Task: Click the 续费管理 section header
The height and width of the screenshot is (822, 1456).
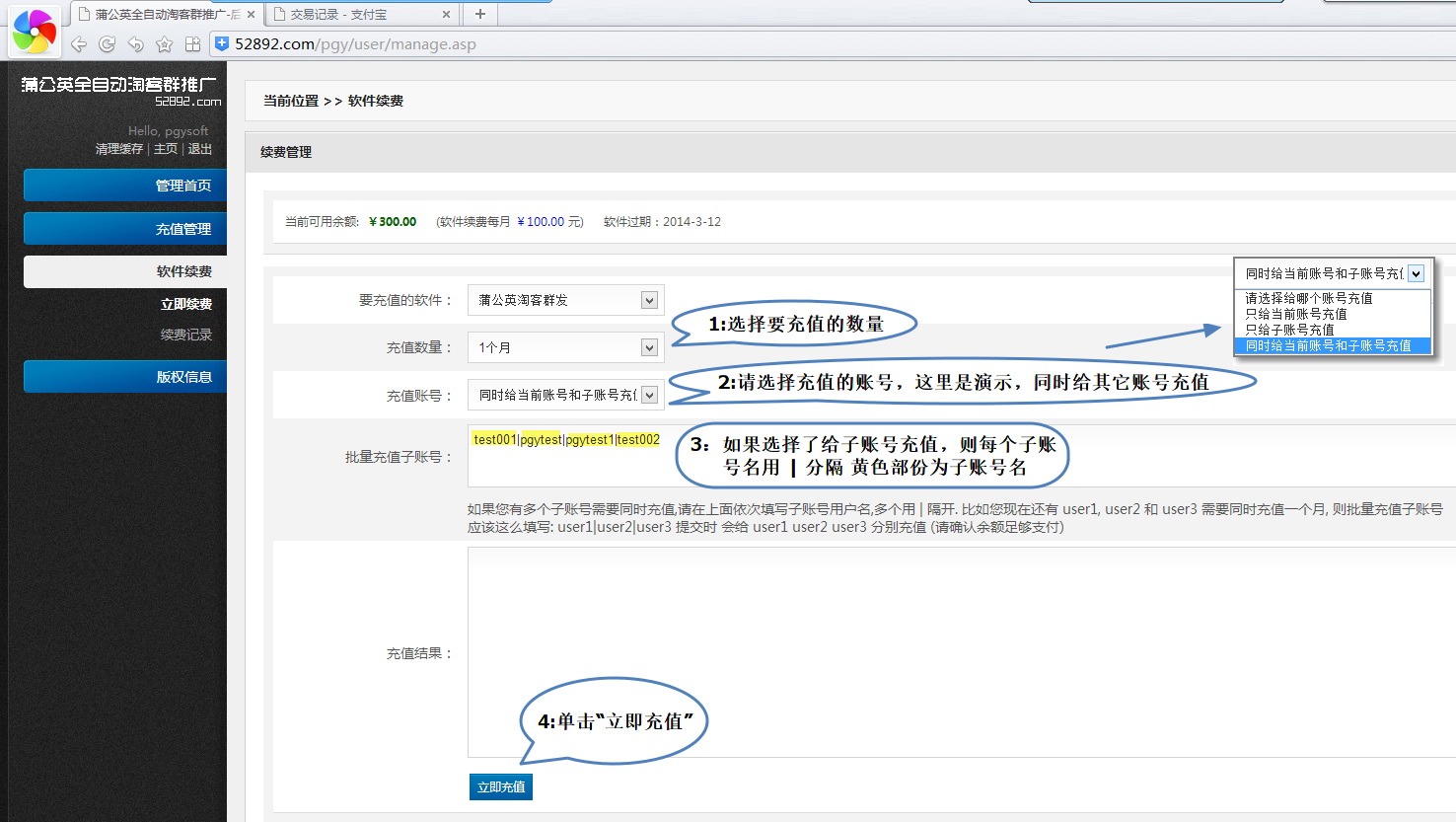Action: point(286,152)
